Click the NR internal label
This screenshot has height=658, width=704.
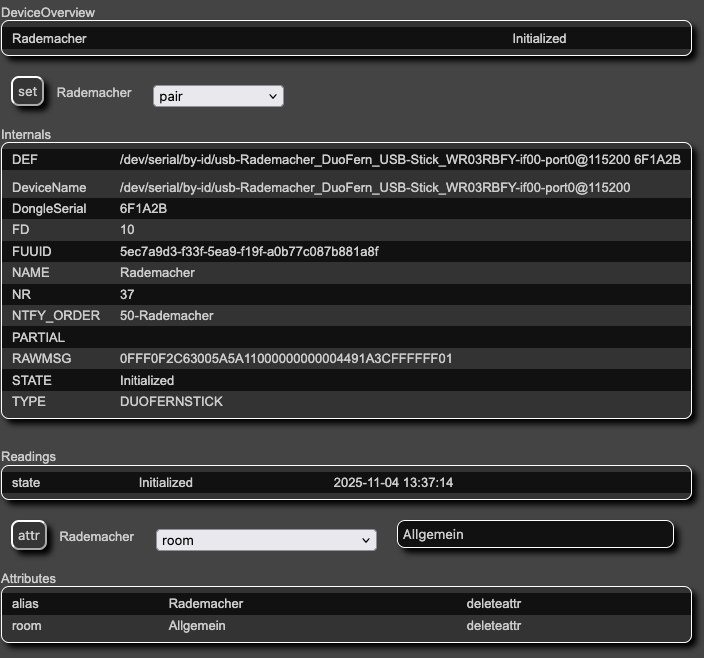click(x=22, y=294)
